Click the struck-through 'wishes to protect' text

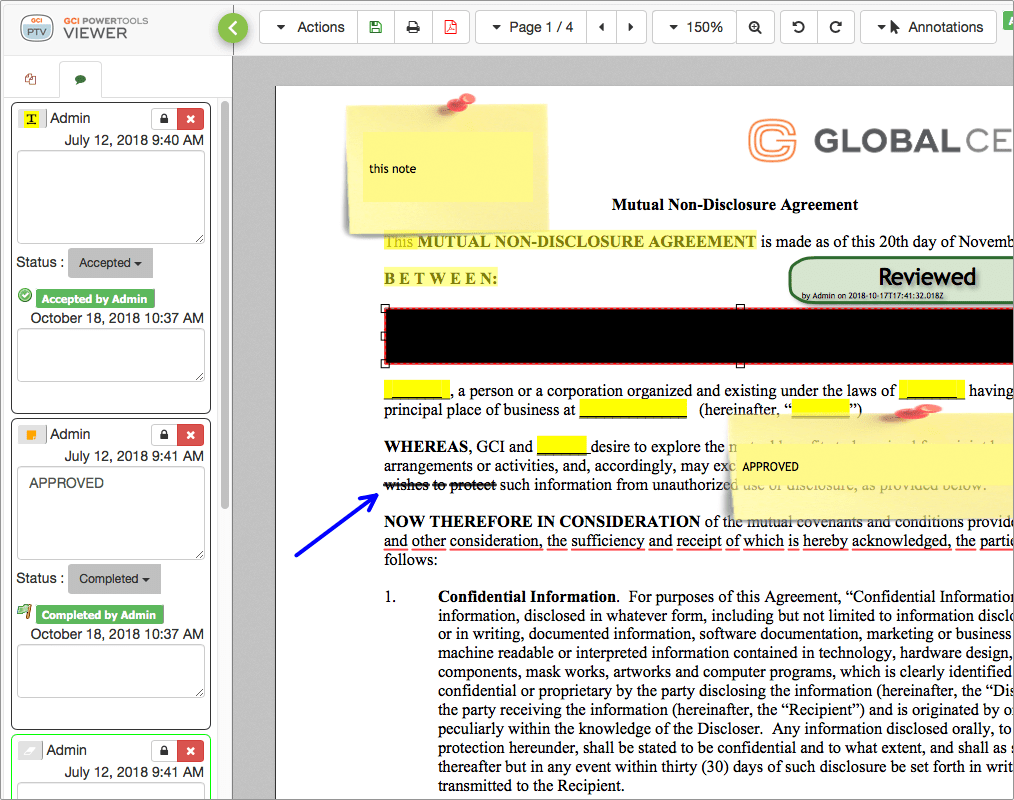tap(440, 485)
